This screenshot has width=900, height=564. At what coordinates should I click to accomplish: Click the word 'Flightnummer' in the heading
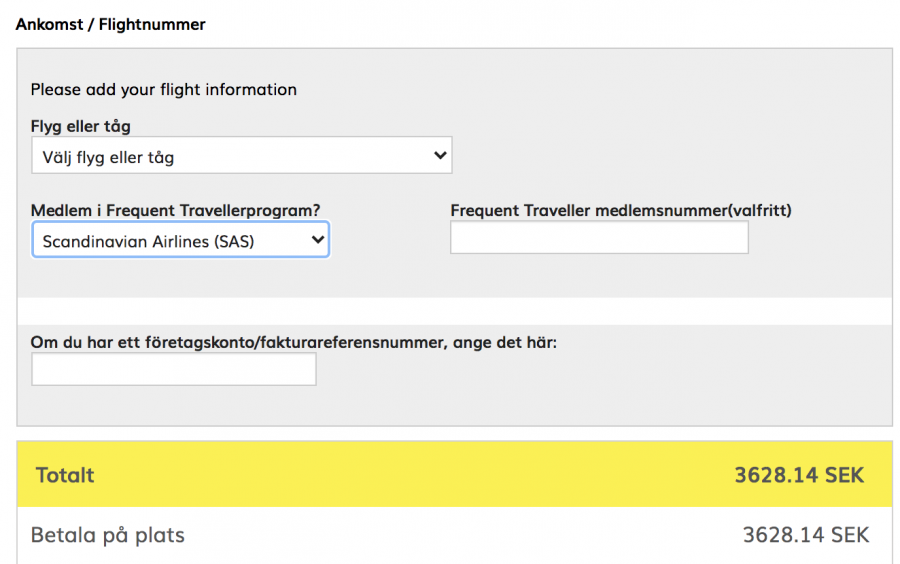152,24
